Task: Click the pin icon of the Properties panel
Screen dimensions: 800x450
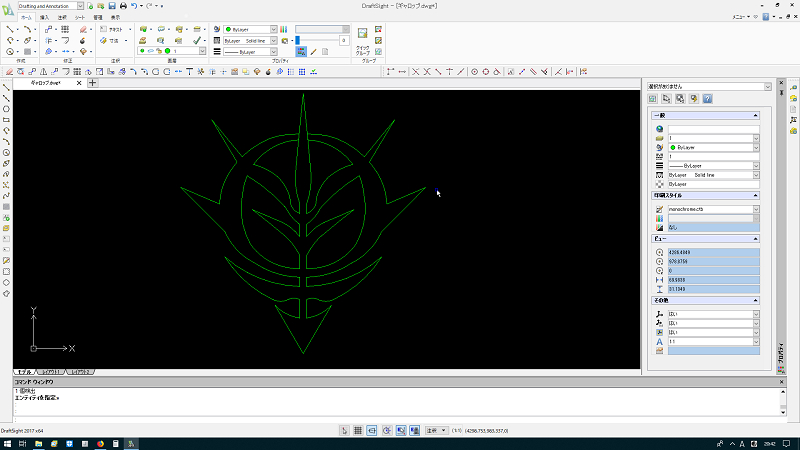Action: pos(781,92)
